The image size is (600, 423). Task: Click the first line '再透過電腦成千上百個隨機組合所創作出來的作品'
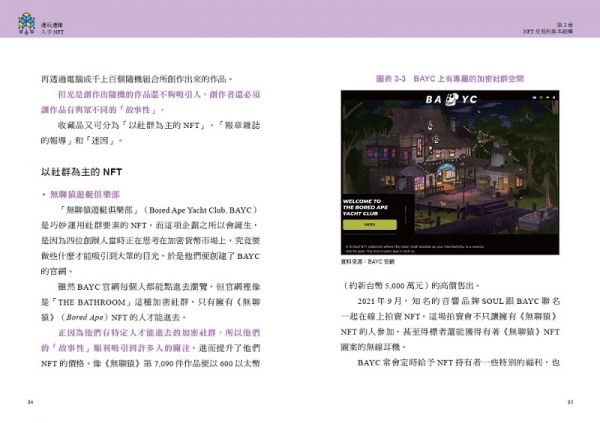[x=137, y=79]
